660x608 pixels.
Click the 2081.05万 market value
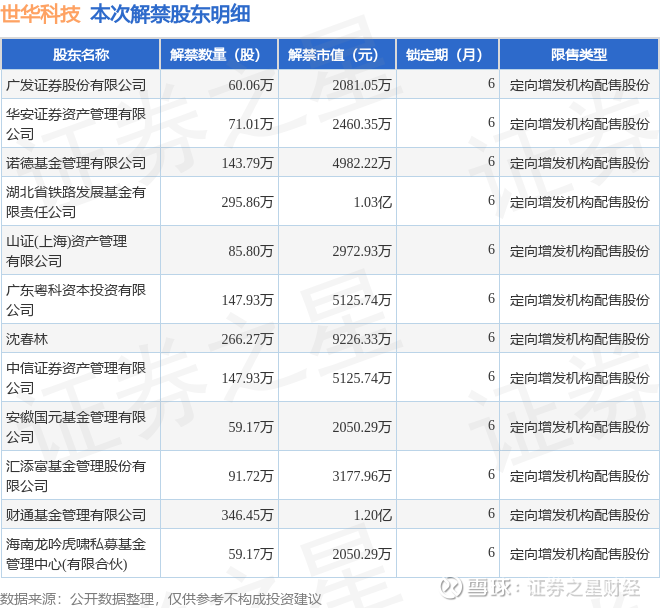(x=362, y=85)
